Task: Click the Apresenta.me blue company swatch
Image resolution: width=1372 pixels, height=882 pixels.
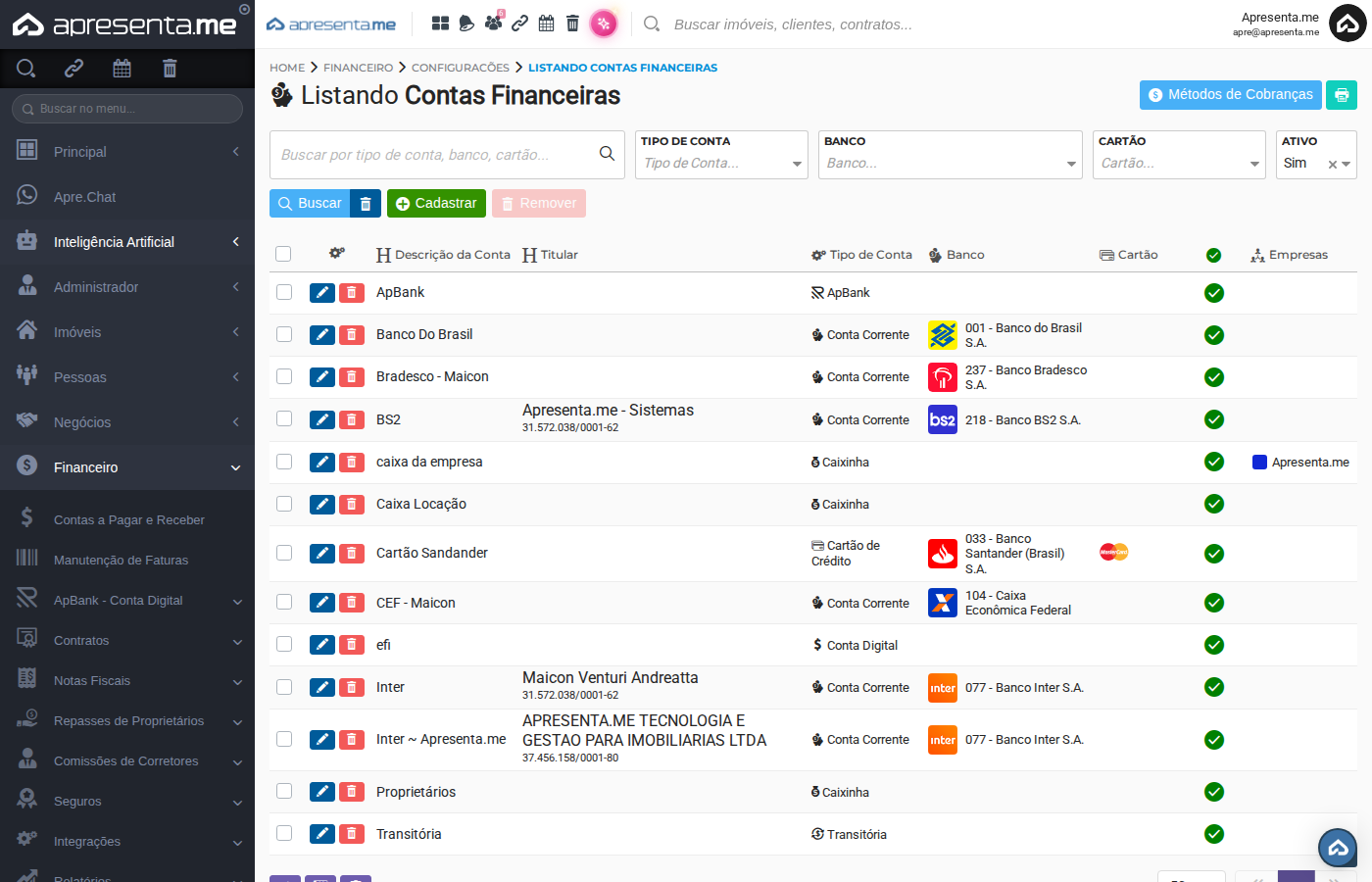Action: (x=1259, y=462)
